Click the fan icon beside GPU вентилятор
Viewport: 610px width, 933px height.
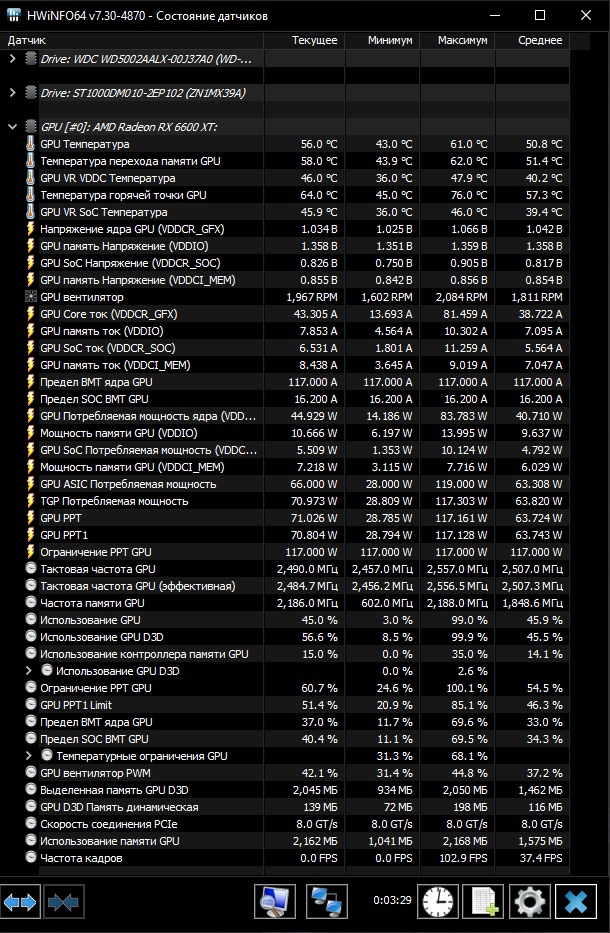[31, 297]
